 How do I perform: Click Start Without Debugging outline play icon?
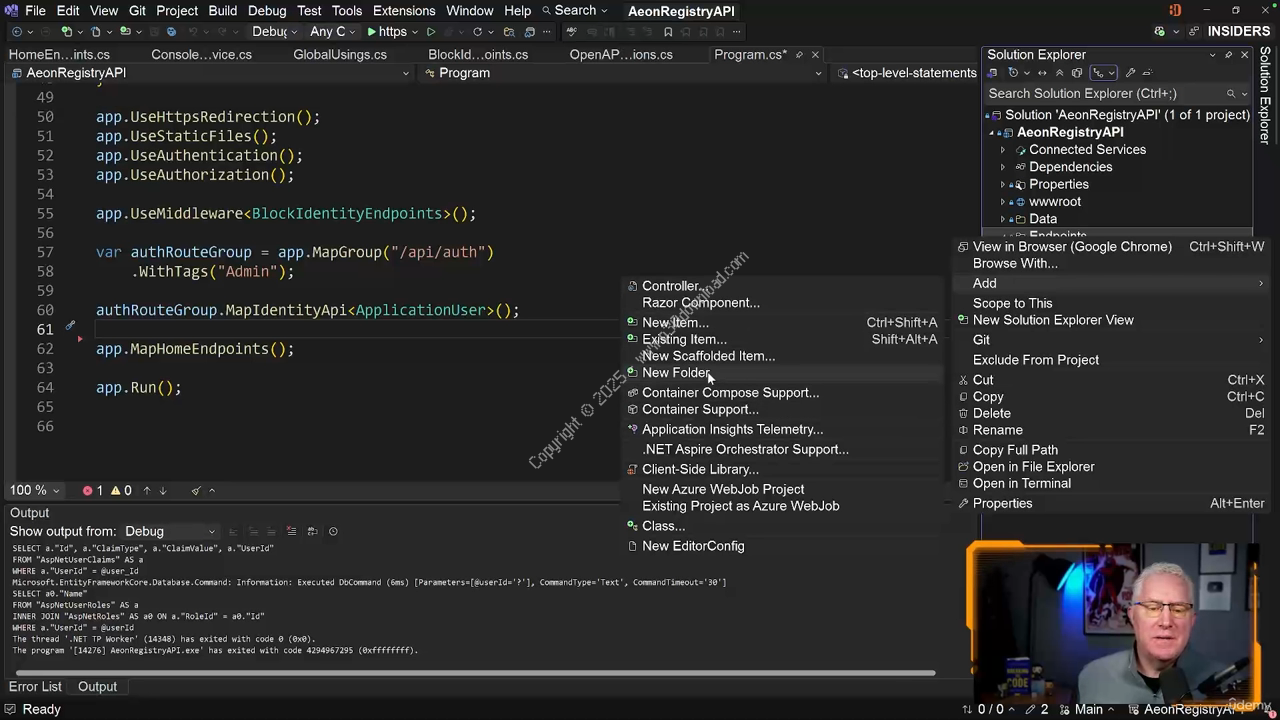pos(431,32)
